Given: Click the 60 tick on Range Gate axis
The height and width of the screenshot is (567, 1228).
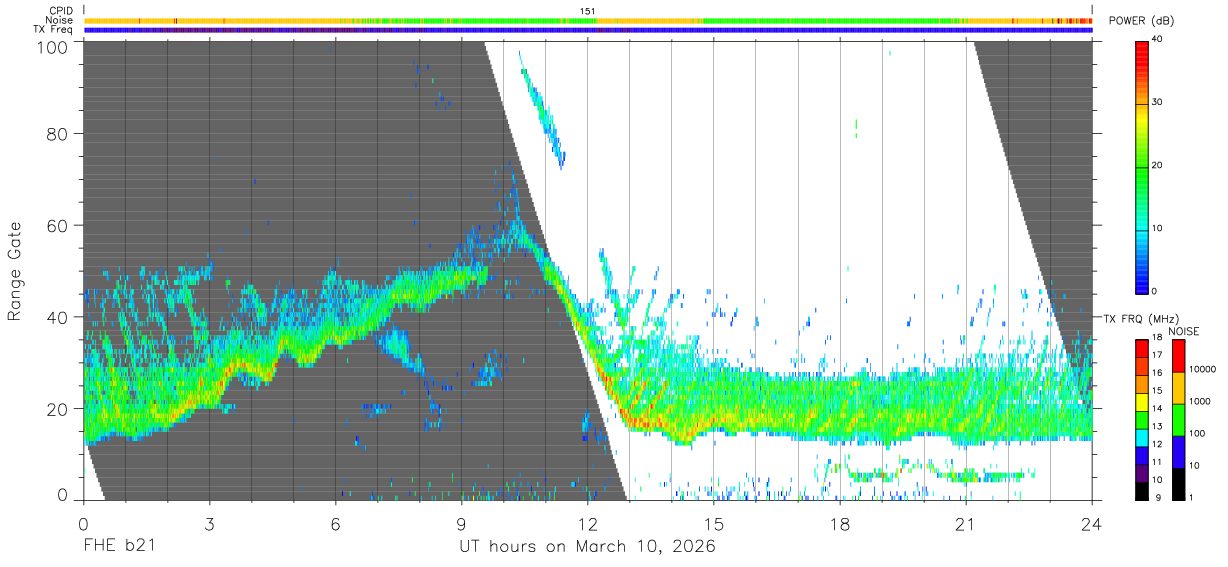Looking at the screenshot, I should point(56,226).
